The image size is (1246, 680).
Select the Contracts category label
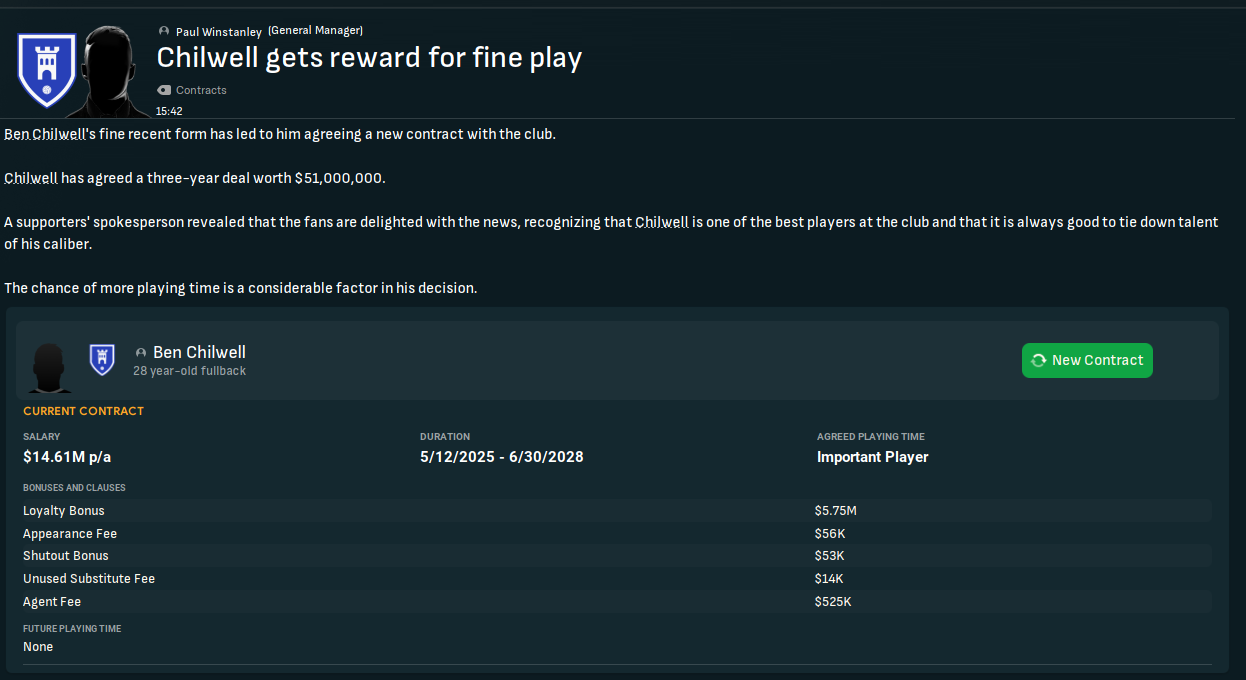(x=201, y=90)
